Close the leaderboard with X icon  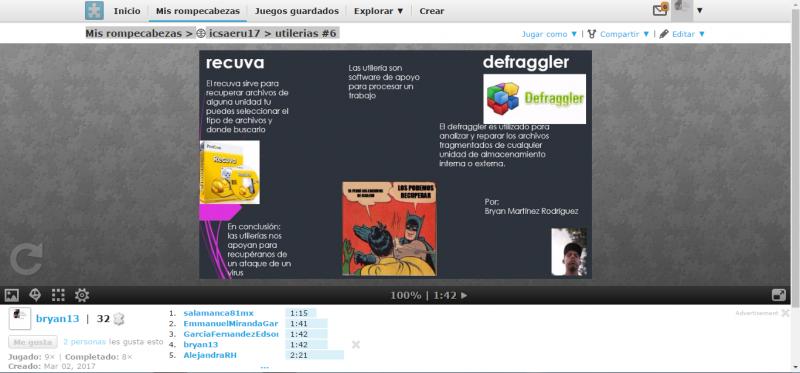click(x=356, y=345)
